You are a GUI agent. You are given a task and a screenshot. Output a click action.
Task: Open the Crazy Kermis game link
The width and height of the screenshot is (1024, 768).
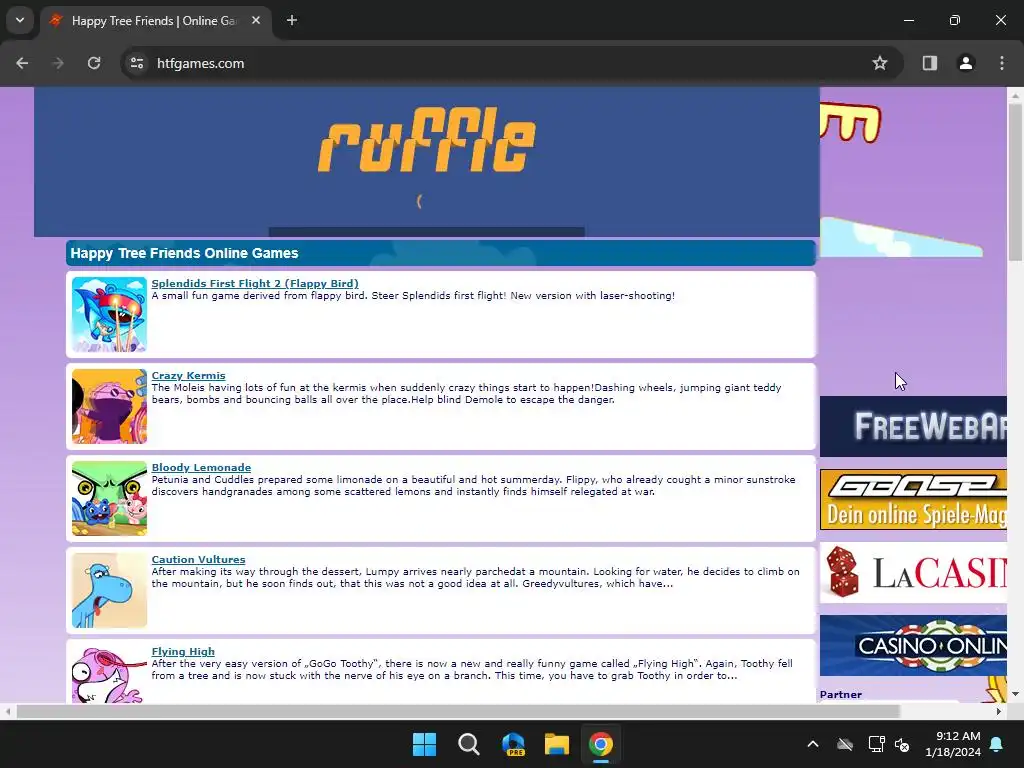188,376
